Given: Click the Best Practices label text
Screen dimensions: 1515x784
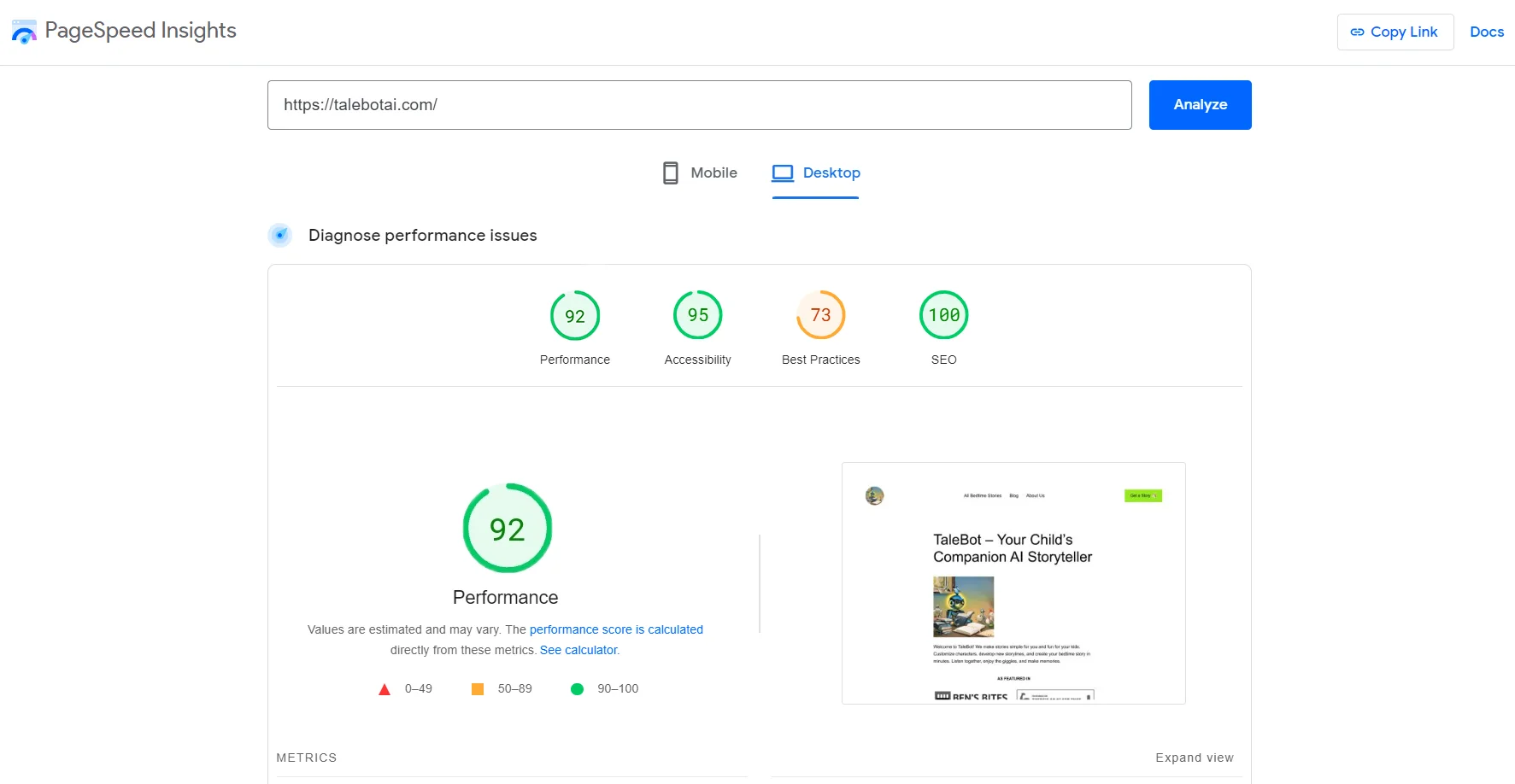Looking at the screenshot, I should tap(821, 360).
